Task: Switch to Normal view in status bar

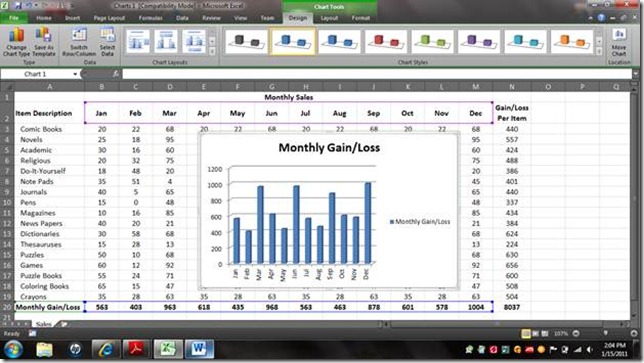Action: pyautogui.click(x=526, y=333)
